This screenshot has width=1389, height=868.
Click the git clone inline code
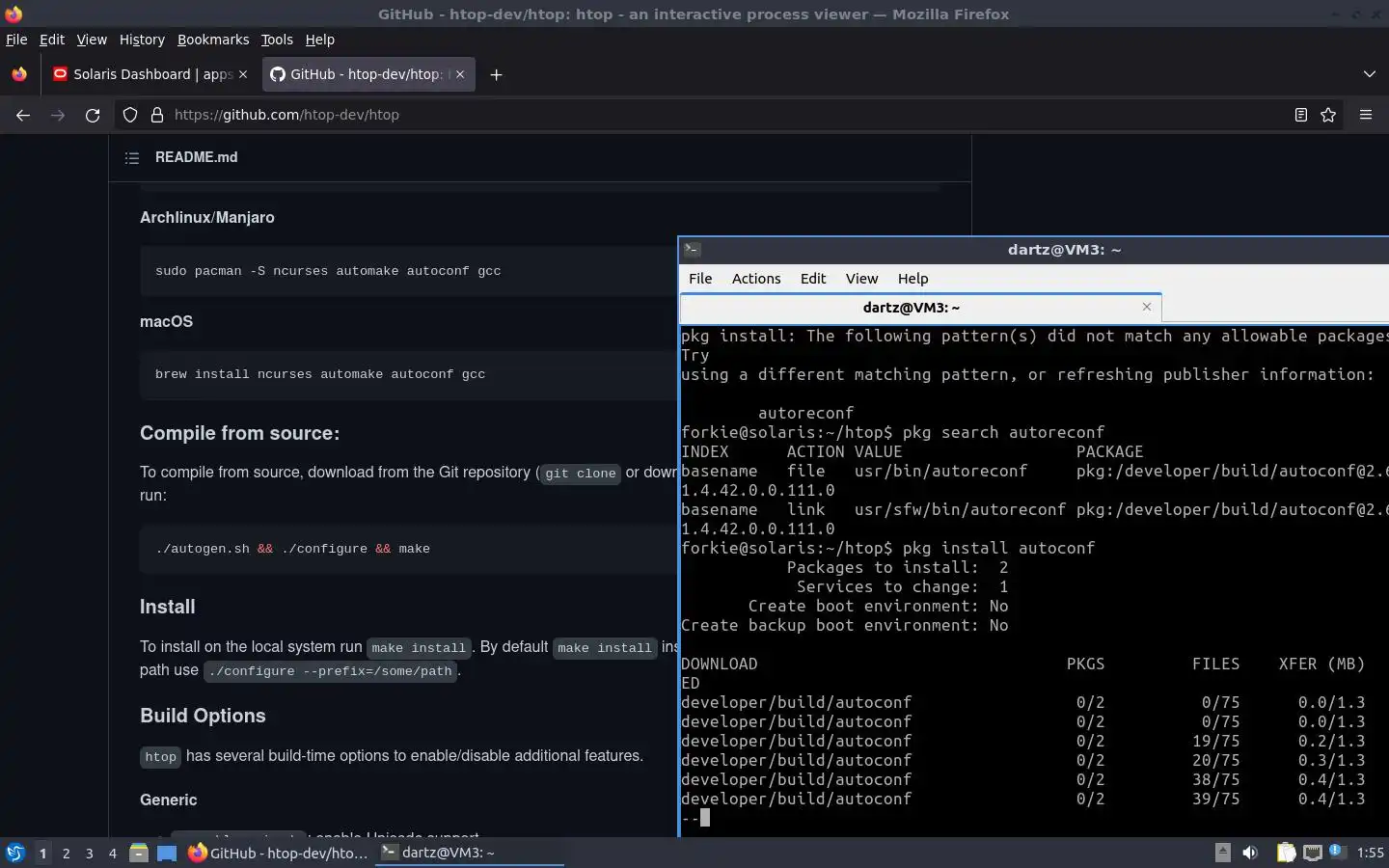[580, 474]
